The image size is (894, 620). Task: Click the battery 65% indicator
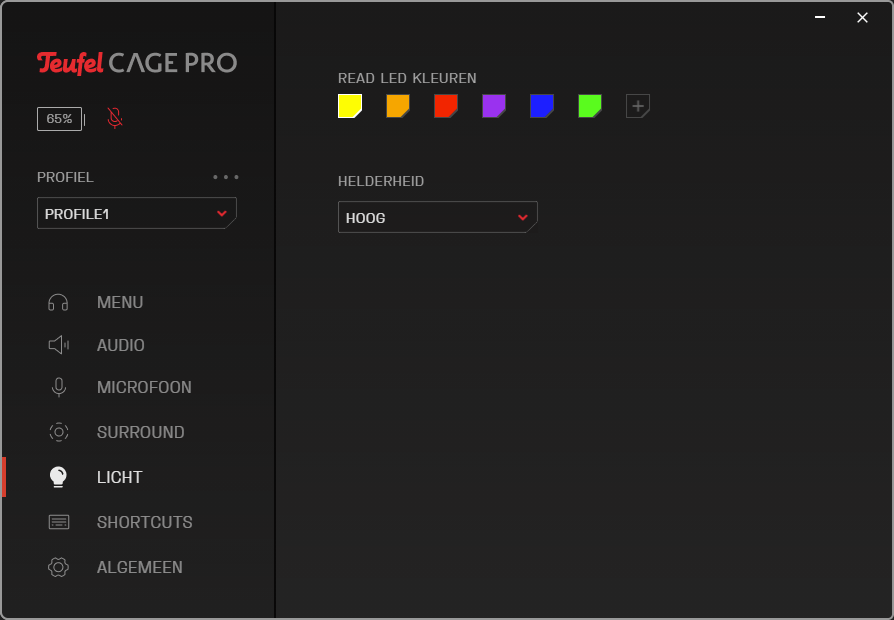point(61,119)
